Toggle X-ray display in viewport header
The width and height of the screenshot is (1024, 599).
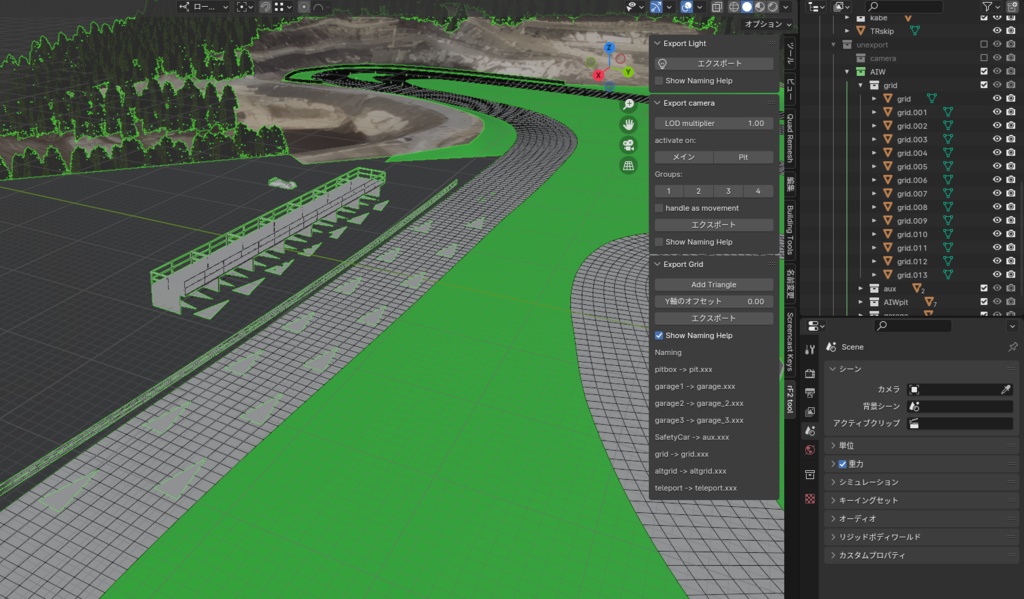(716, 7)
